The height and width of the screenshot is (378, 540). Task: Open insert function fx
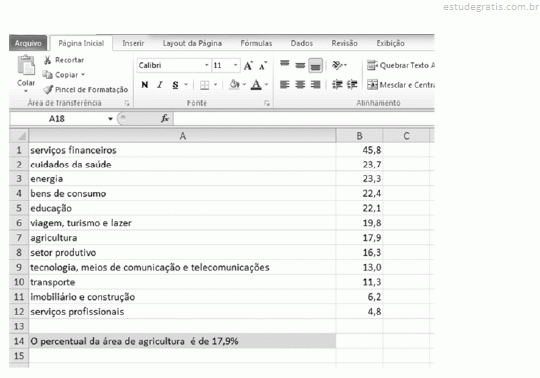165,118
